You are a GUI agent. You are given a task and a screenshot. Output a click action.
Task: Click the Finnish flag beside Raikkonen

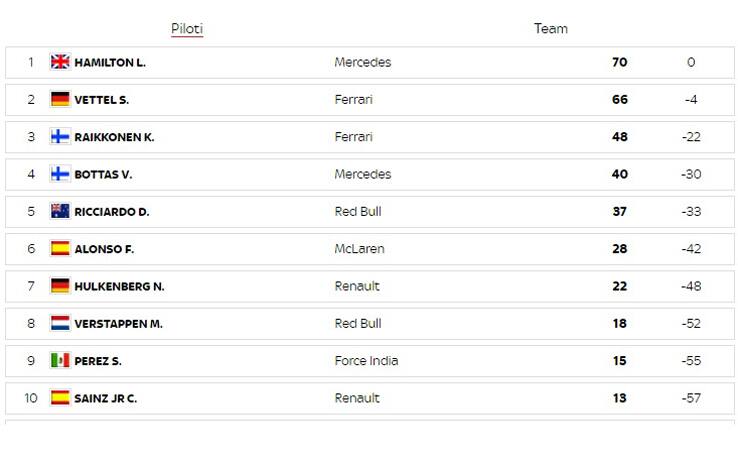[60, 137]
